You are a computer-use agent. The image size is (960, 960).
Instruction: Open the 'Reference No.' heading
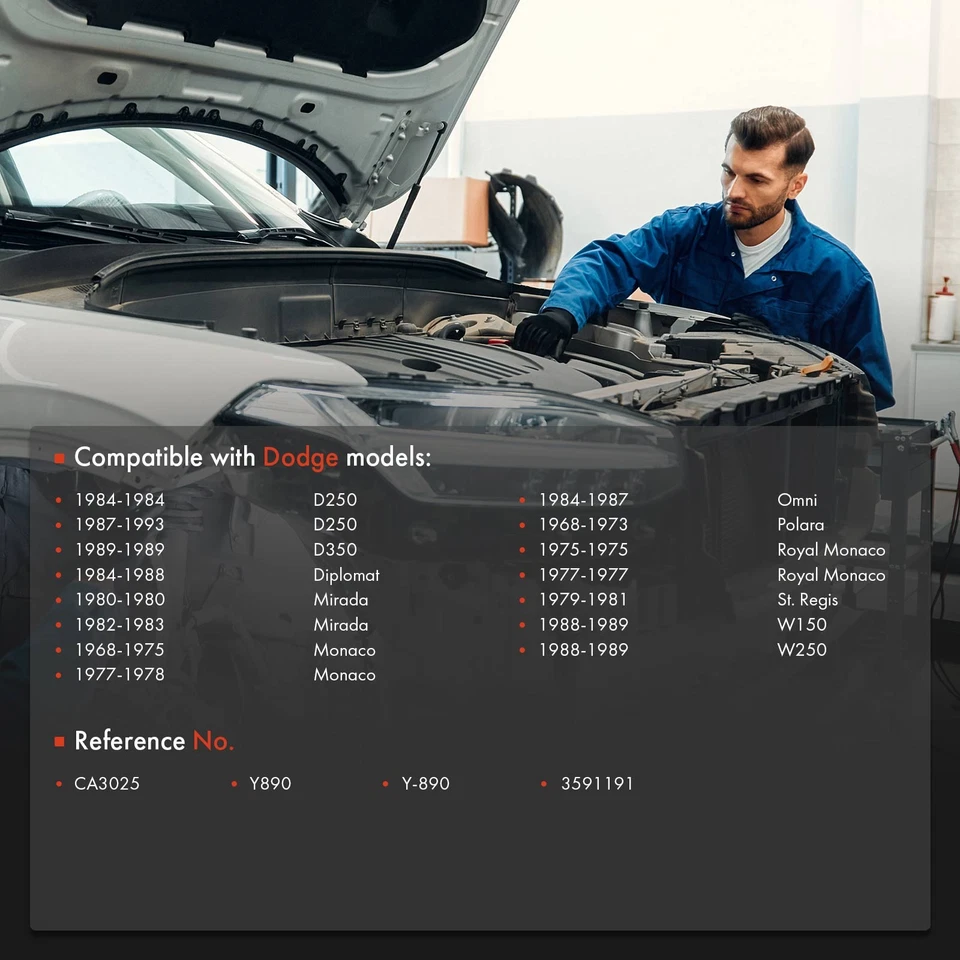tap(154, 741)
